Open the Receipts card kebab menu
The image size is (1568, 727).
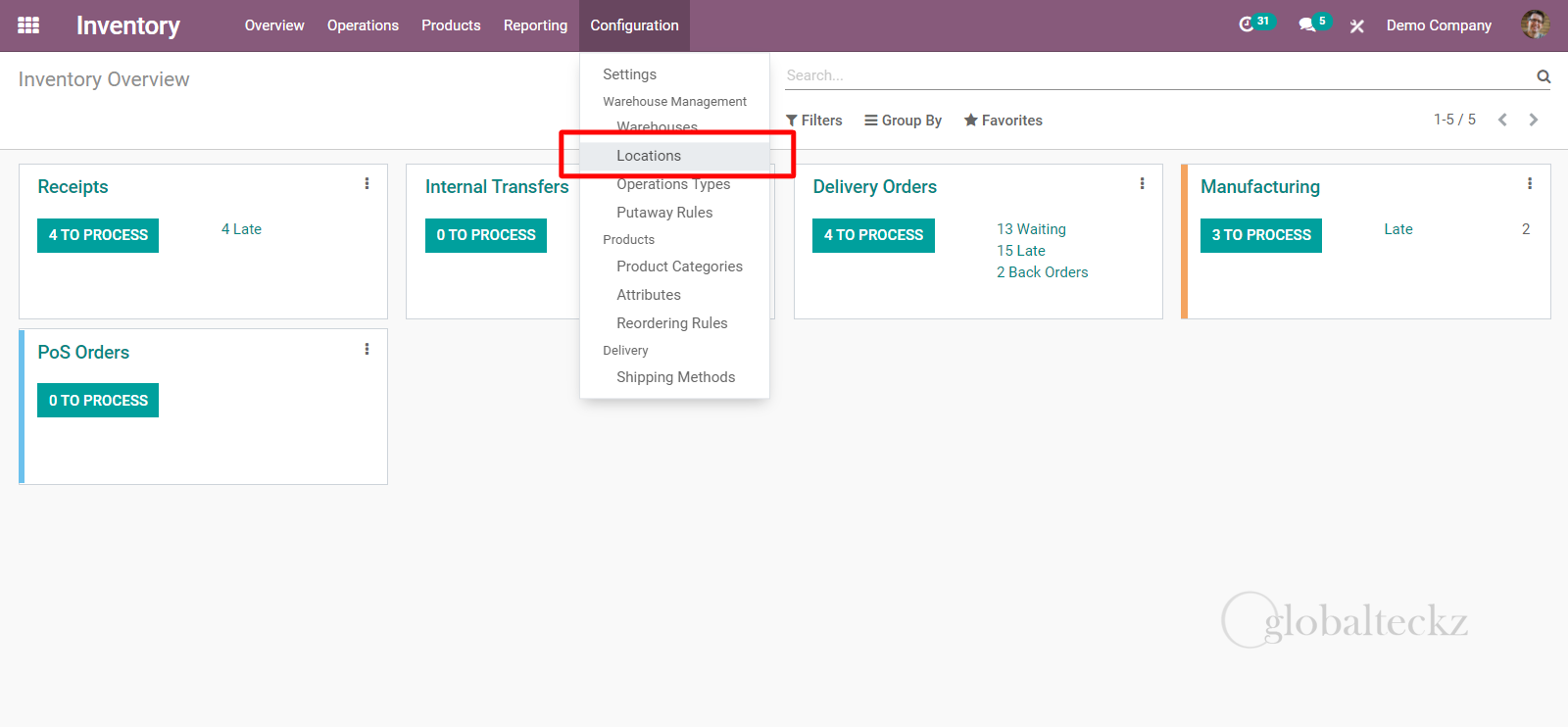pyautogui.click(x=367, y=183)
